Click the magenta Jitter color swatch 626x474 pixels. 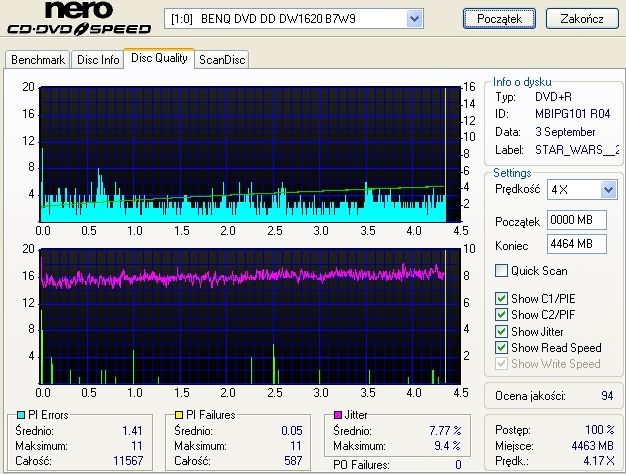(338, 415)
